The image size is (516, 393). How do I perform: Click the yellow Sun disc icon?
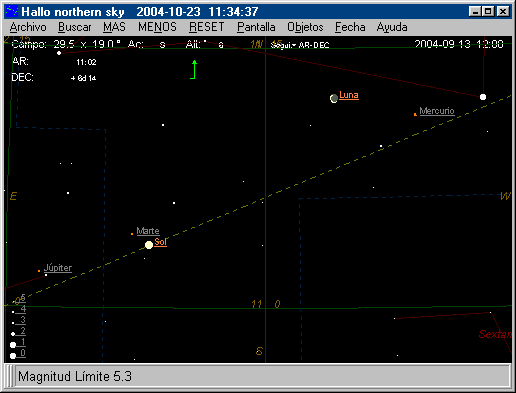[149, 245]
